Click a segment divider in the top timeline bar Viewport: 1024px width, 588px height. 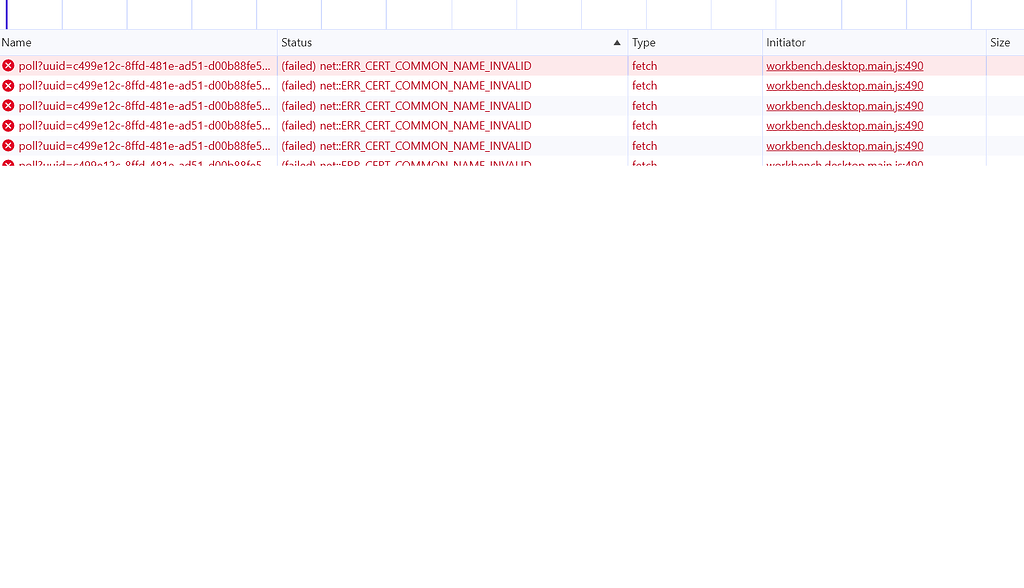(321, 14)
